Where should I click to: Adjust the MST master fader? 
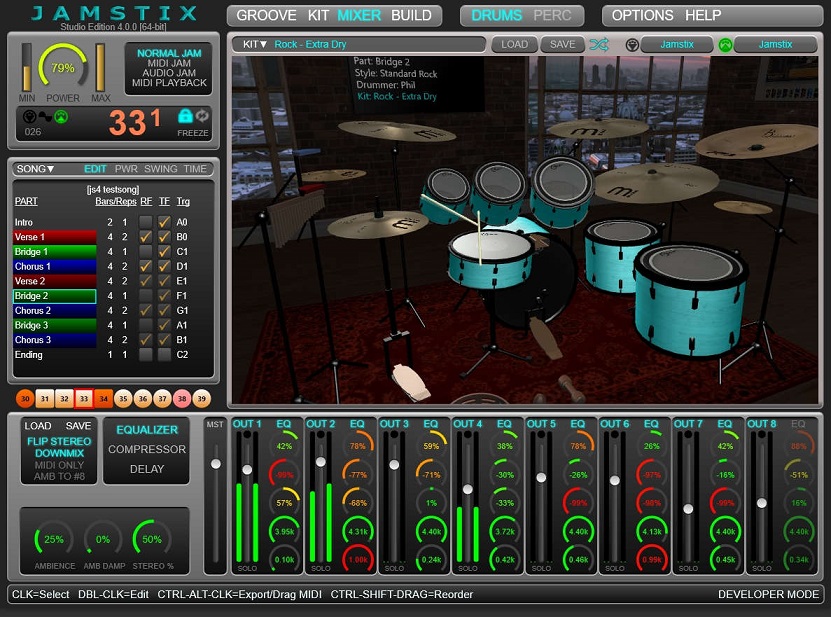coord(215,464)
